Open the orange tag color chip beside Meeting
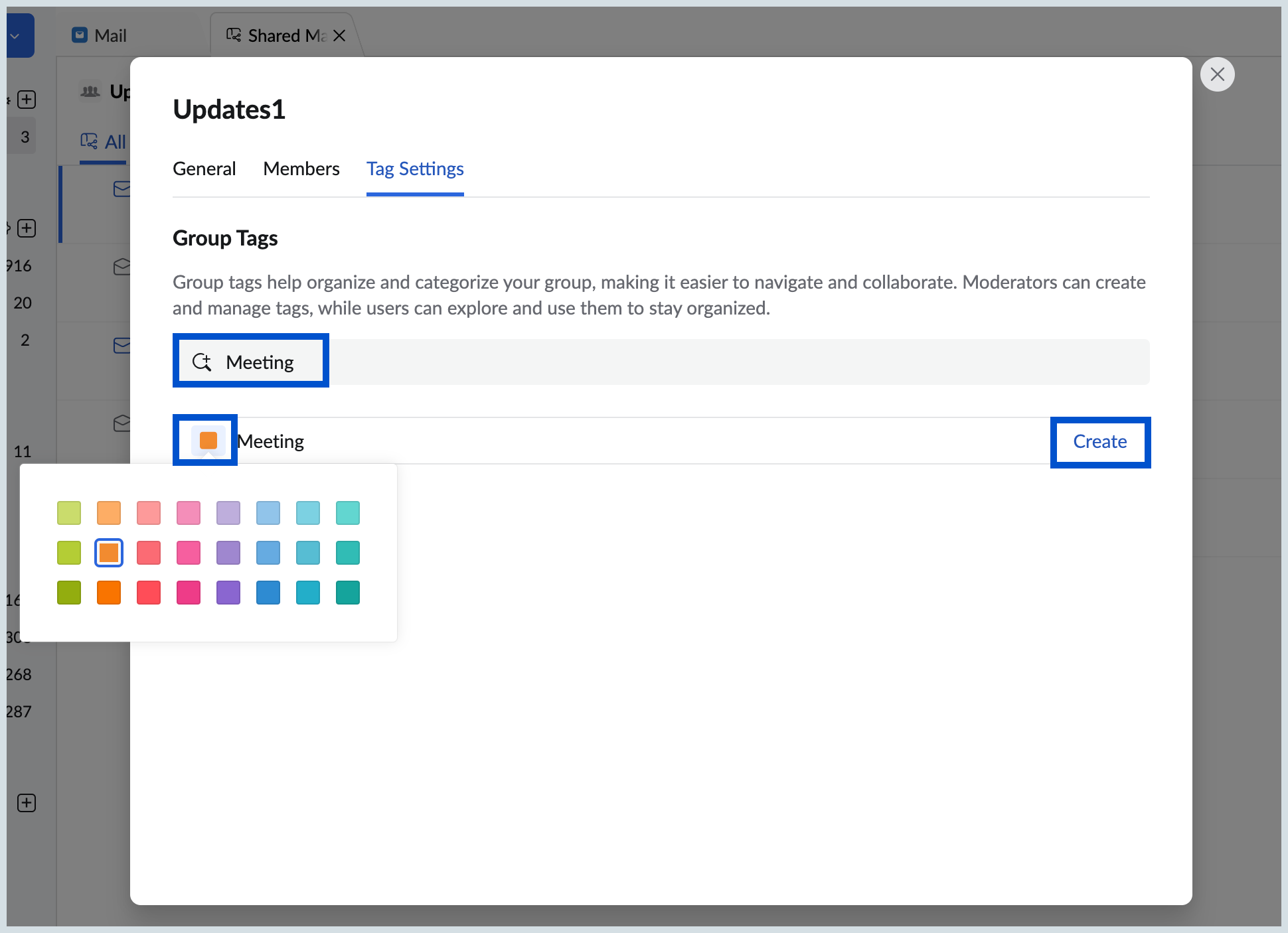Image resolution: width=1288 pixels, height=933 pixels. (x=208, y=441)
